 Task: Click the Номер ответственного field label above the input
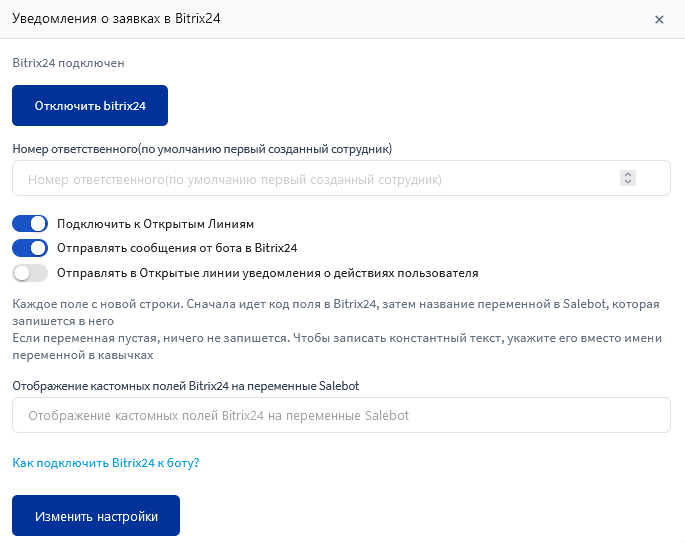(x=202, y=149)
